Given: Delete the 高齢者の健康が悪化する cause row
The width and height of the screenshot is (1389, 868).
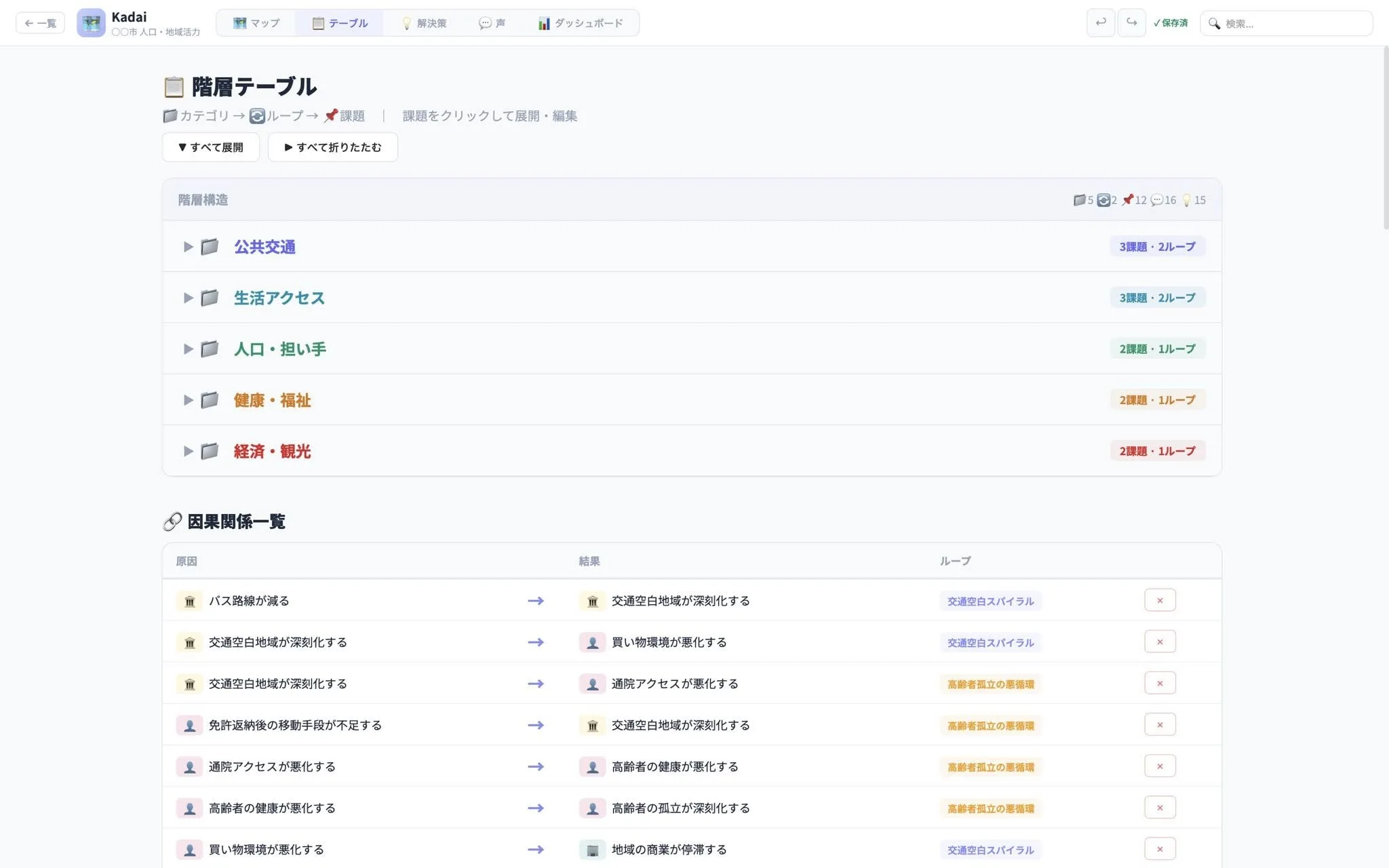Looking at the screenshot, I should [1160, 807].
